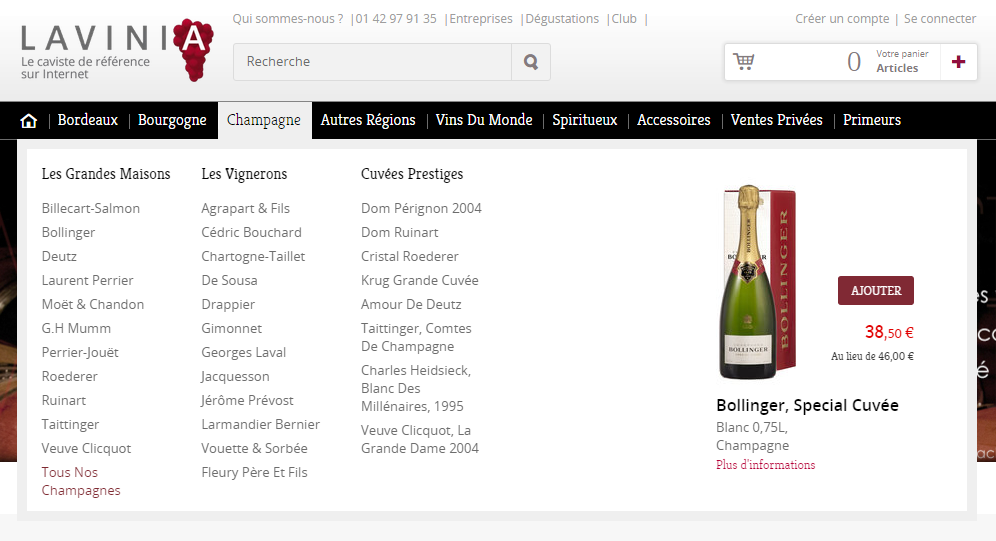Select Perrier-Jouët
This screenshot has height=541, width=996.
[x=80, y=352]
